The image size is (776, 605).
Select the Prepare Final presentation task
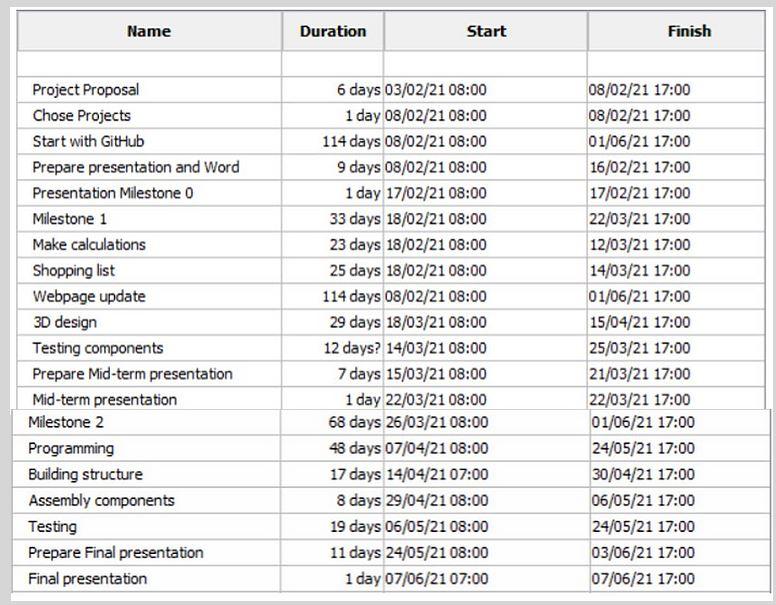(x=115, y=552)
